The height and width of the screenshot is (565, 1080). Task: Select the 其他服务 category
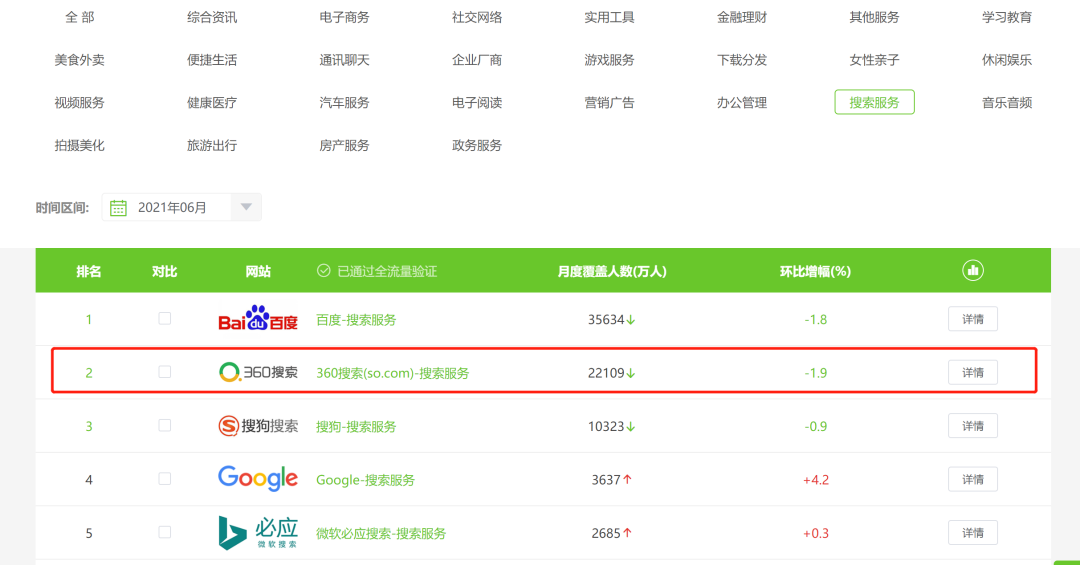[874, 17]
